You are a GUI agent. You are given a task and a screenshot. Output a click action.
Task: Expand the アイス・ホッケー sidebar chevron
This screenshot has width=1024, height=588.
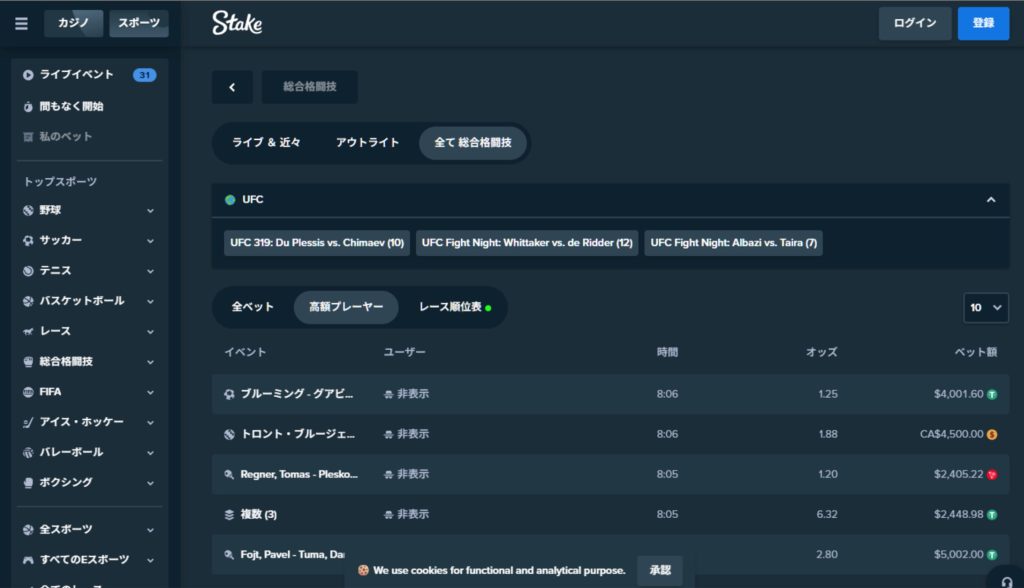tap(150, 422)
